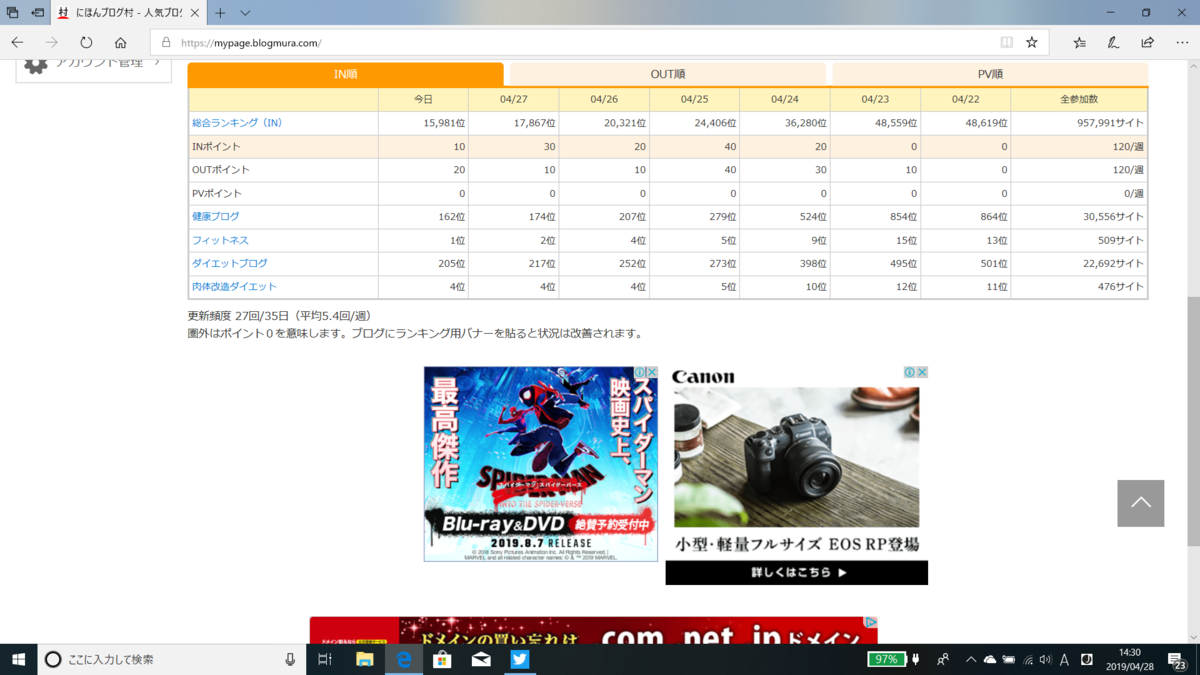Click the site lock icon in address bar
This screenshot has height=675, width=1200.
(166, 43)
